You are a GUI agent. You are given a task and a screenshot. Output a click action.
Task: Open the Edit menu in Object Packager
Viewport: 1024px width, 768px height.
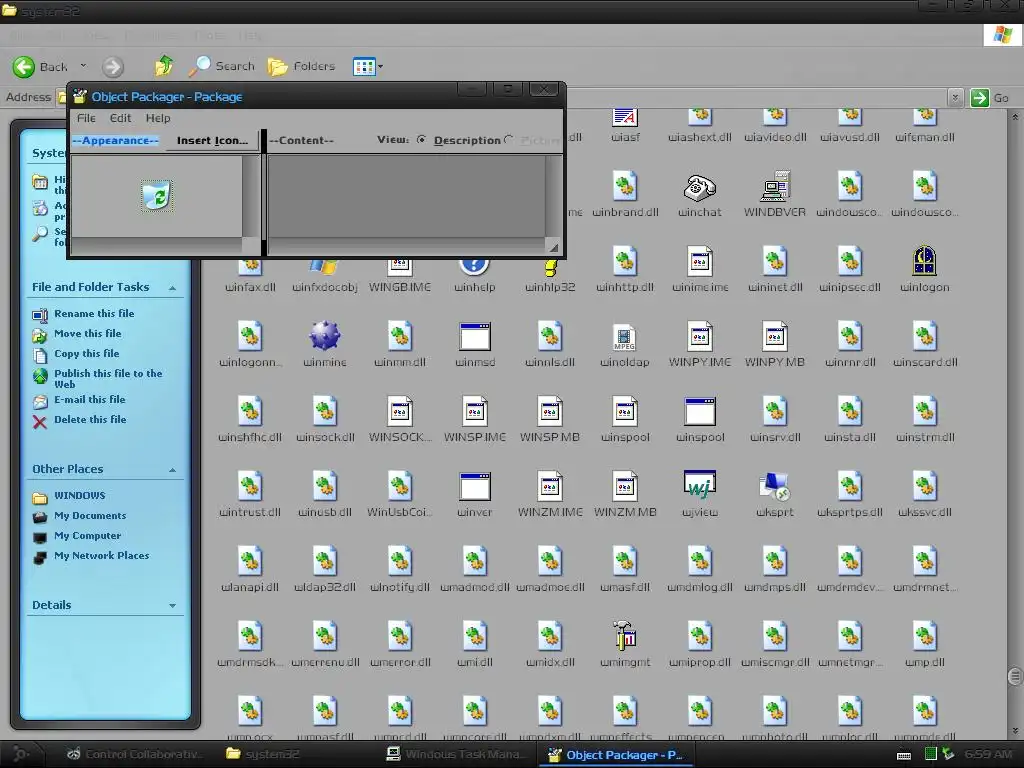tap(120, 118)
